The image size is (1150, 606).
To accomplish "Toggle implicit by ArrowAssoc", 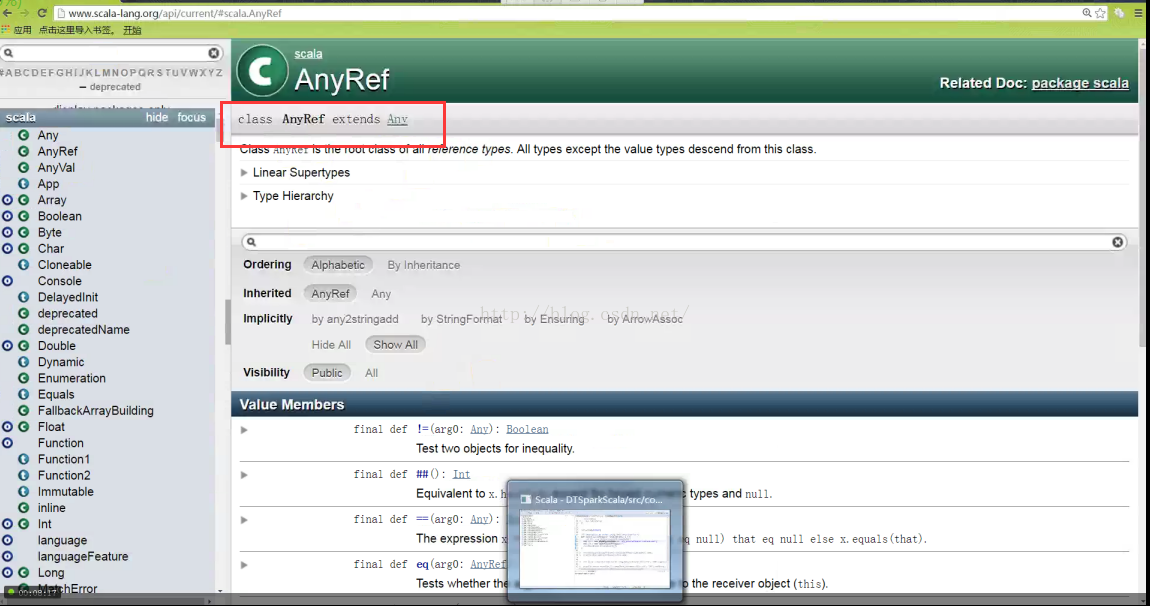I will 645,319.
